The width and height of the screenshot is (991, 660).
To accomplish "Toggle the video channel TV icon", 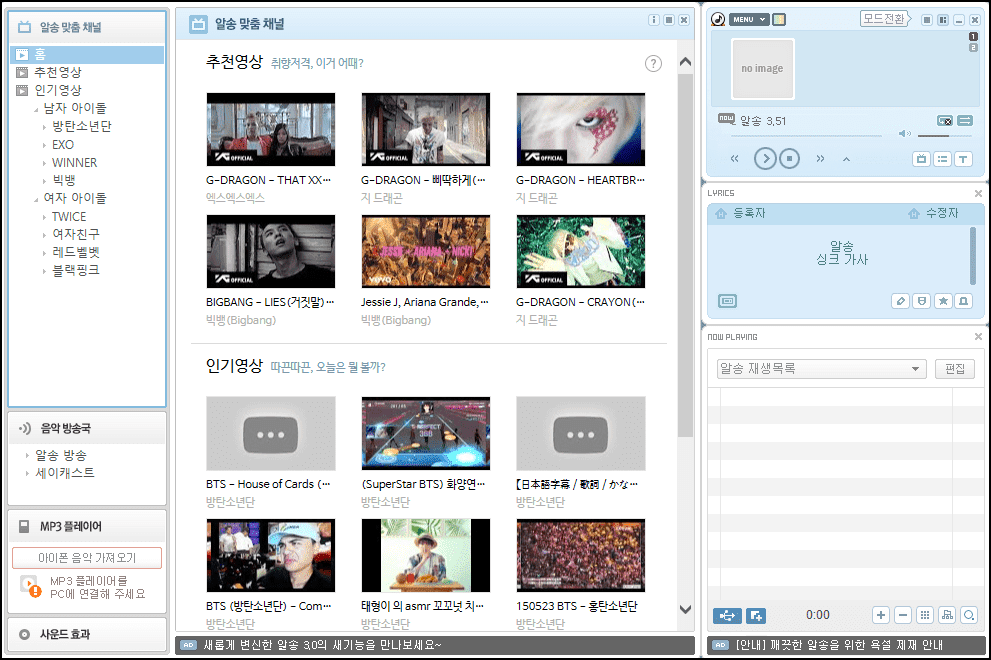I will tap(921, 159).
